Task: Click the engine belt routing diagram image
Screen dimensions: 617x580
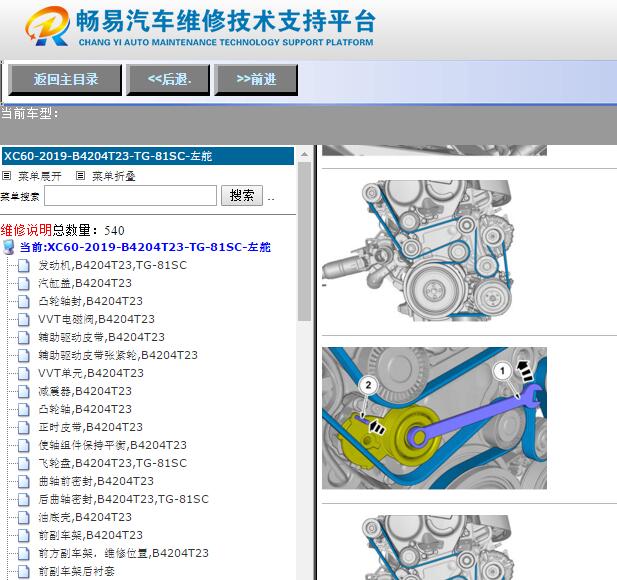Action: tap(418, 250)
